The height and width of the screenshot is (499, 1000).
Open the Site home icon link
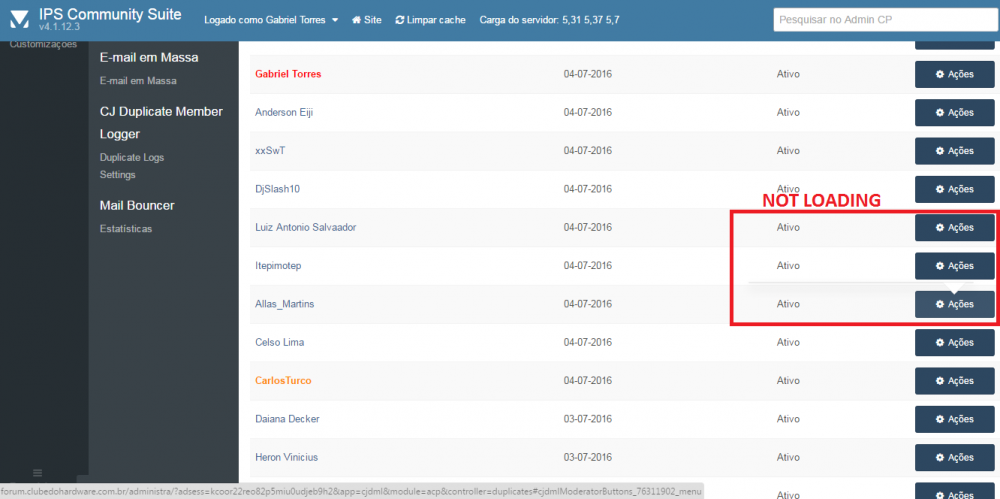point(357,20)
